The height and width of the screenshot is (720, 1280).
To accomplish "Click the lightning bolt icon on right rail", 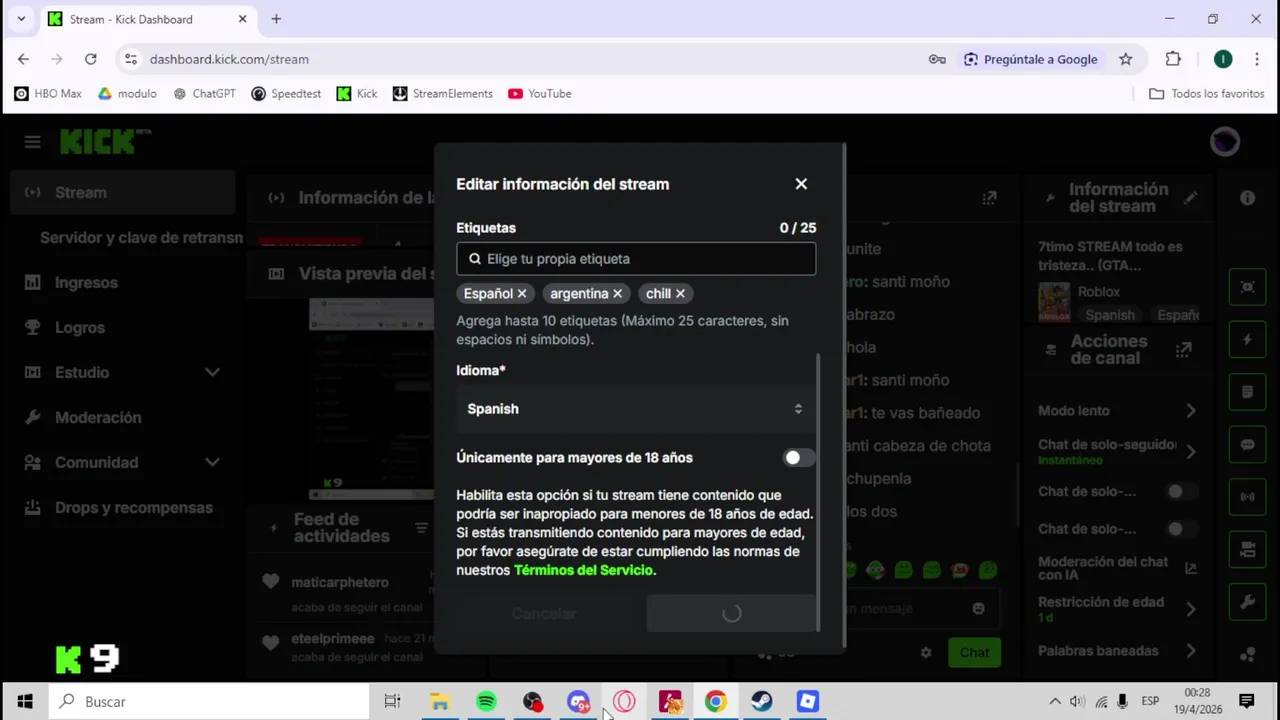I will point(1247,340).
